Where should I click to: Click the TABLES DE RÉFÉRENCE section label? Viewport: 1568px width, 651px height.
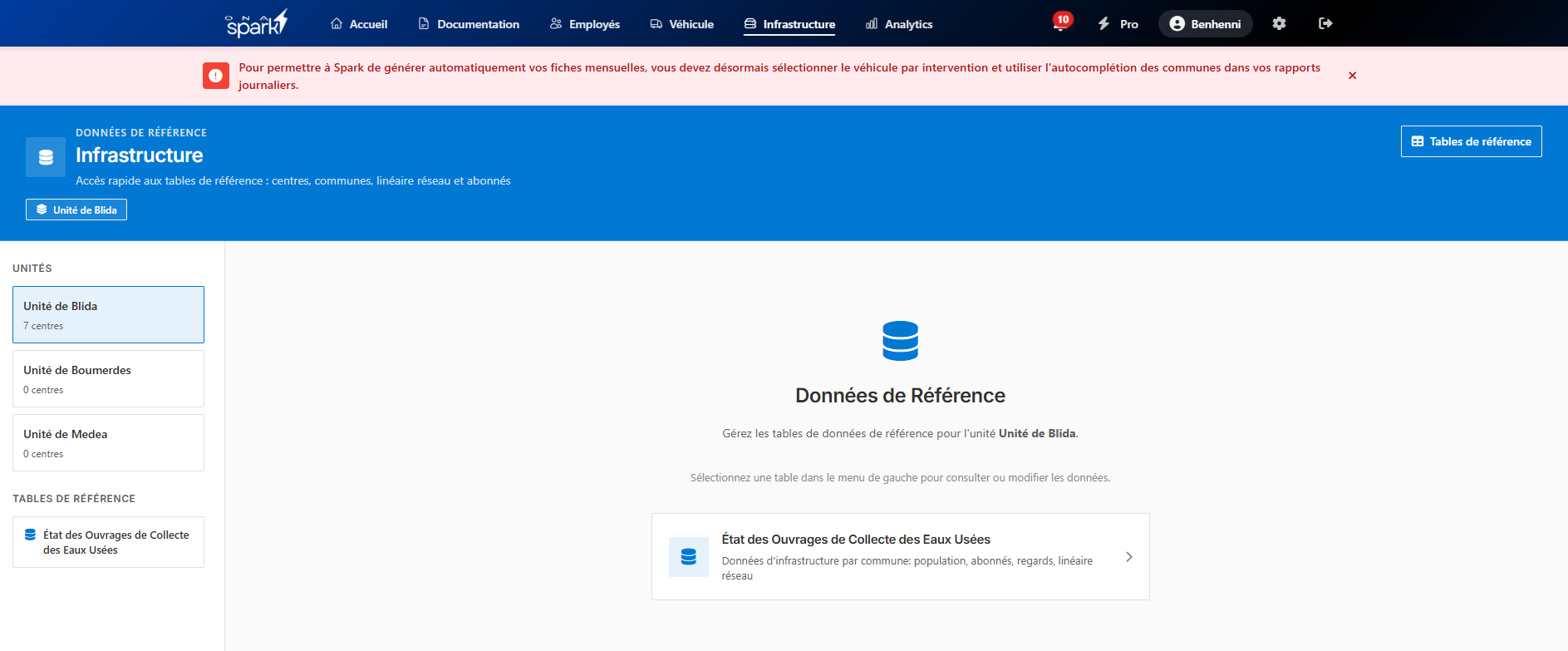74,499
